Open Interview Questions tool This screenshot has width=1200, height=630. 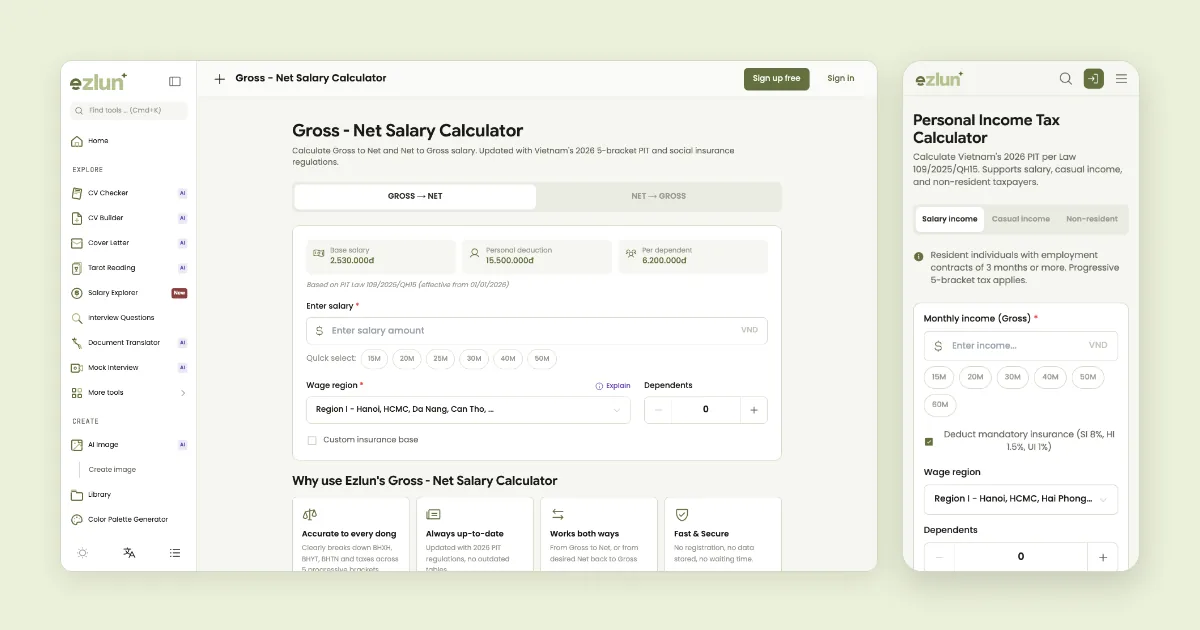point(129,318)
